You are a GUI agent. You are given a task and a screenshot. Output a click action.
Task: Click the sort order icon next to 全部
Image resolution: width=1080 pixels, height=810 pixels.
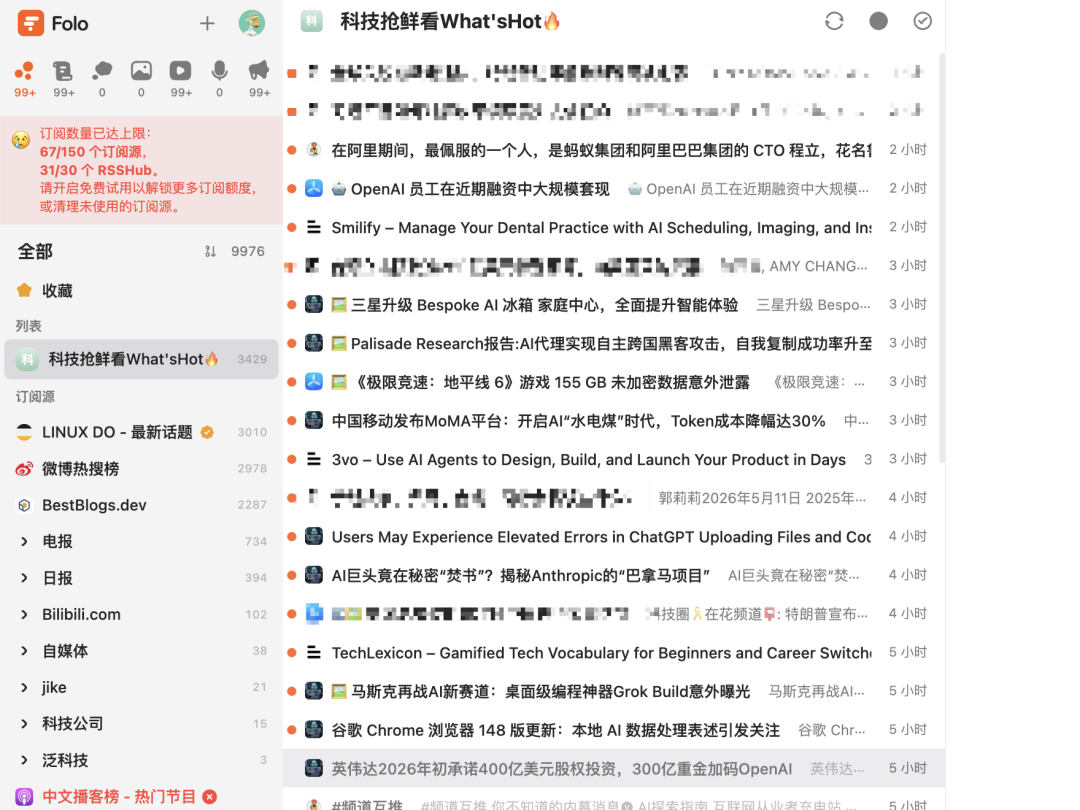point(210,251)
